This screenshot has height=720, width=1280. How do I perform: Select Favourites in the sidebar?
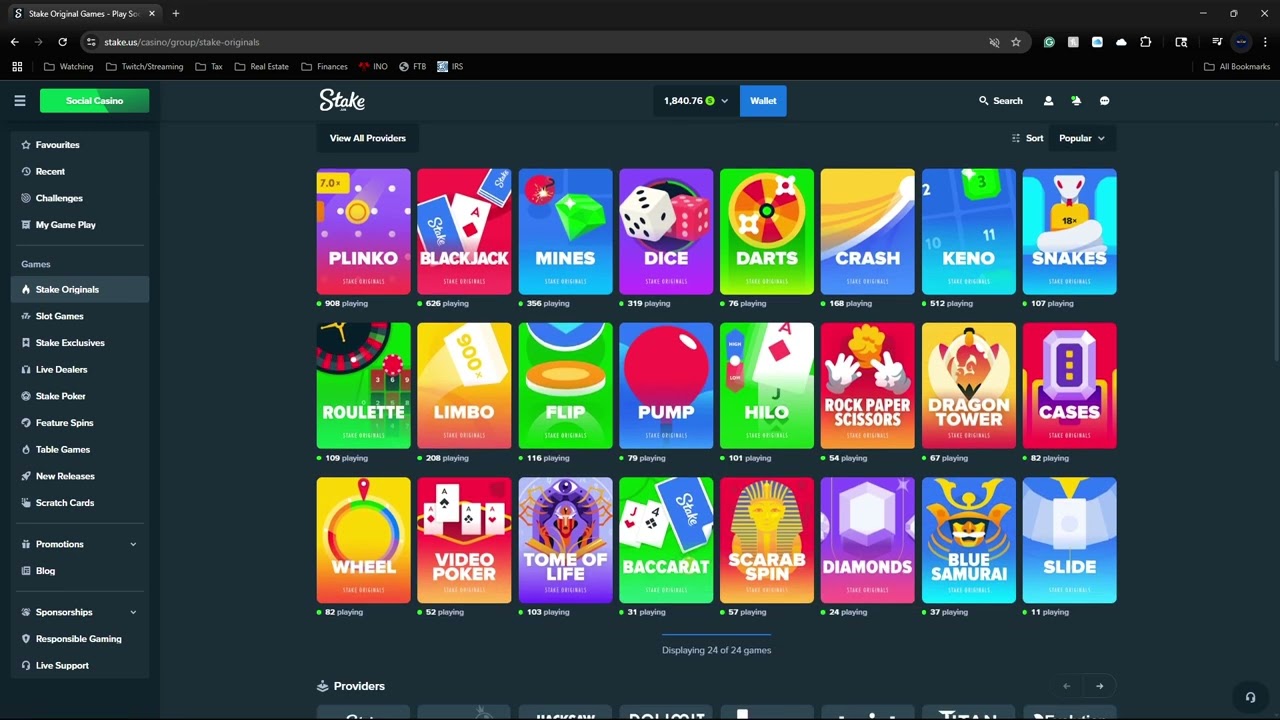[x=80, y=145]
